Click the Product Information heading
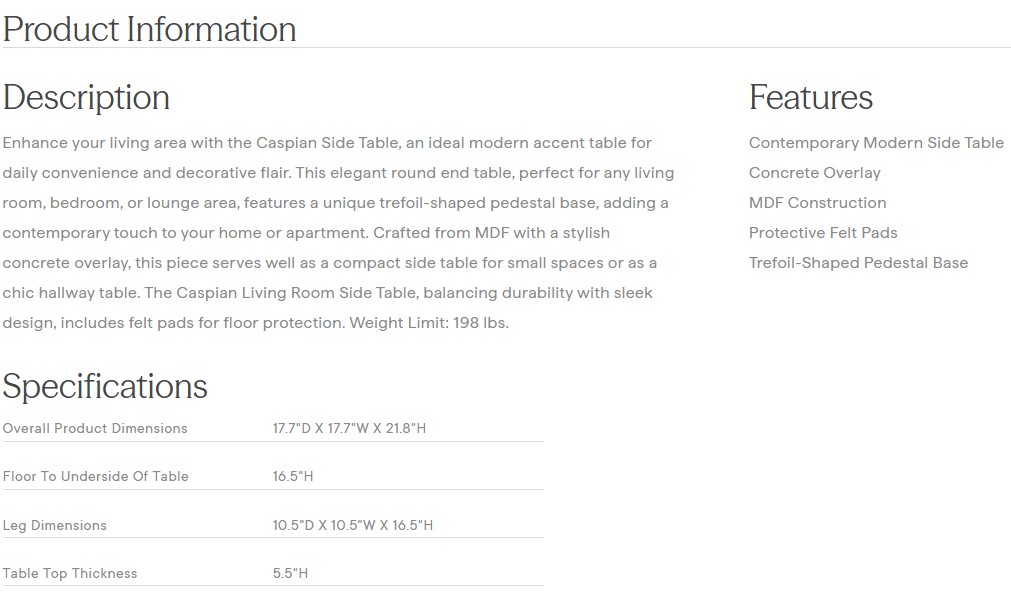Viewport: 1011px width, 594px height. coord(150,29)
